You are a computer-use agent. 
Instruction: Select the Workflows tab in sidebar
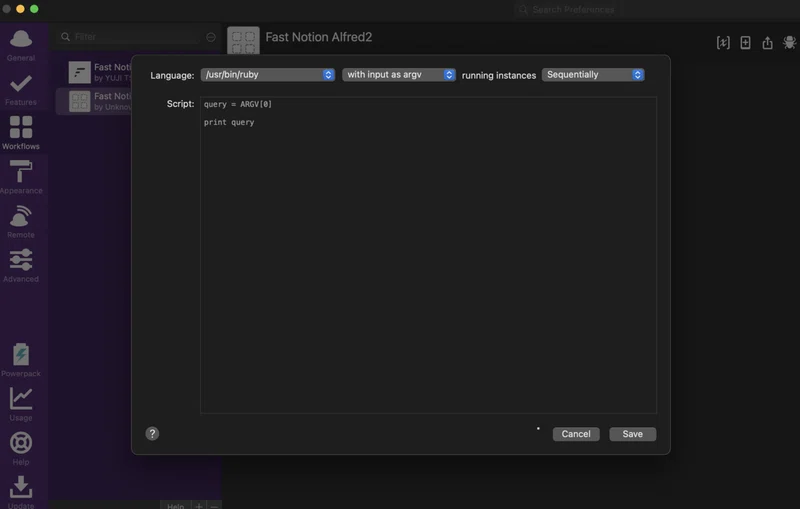21,133
